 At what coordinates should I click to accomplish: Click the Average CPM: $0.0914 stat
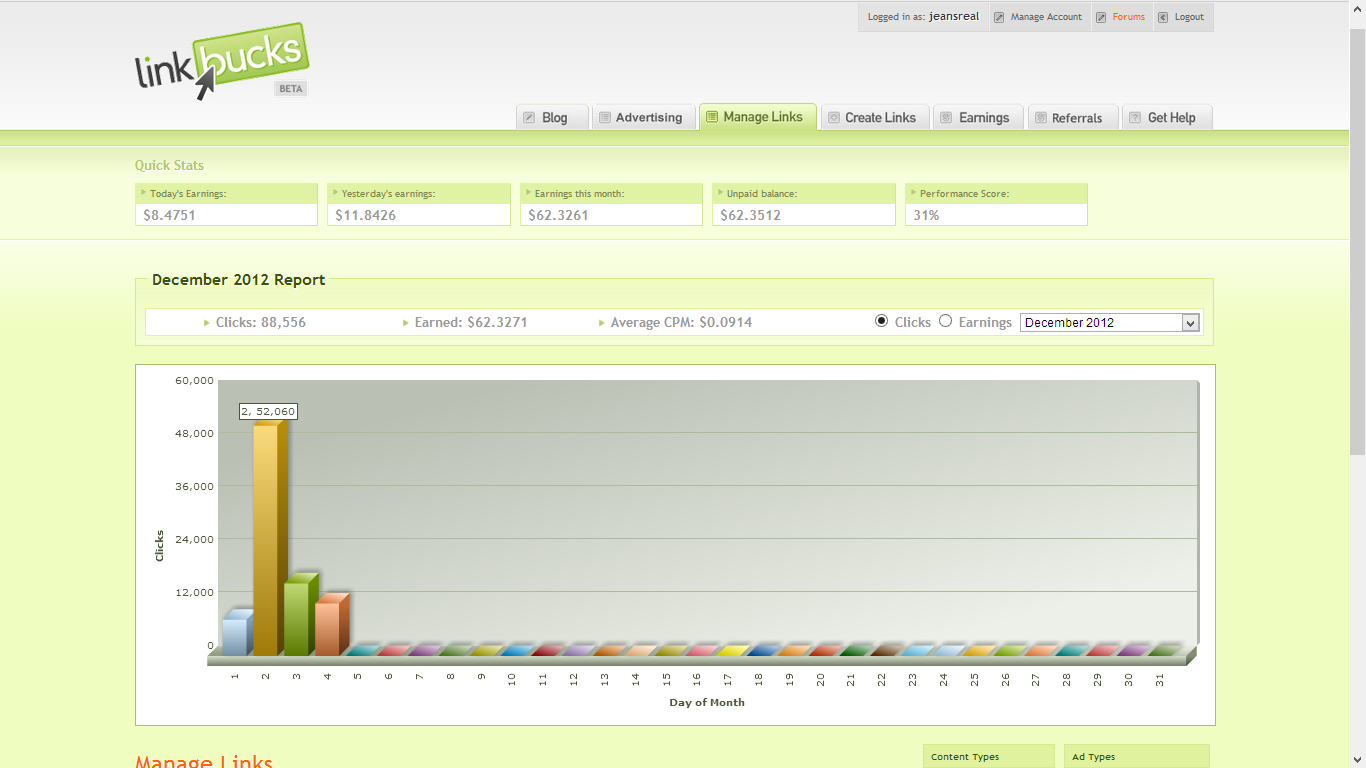(x=681, y=322)
